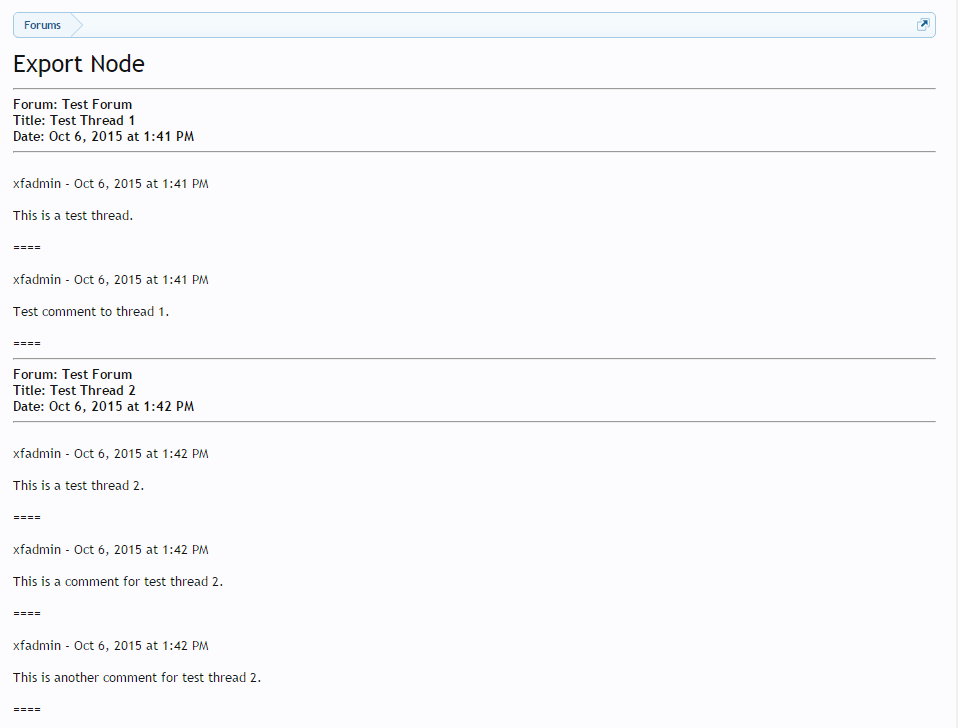Click the xfadmin author line above "This is another comment"
This screenshot has height=728, width=958.
tap(111, 646)
